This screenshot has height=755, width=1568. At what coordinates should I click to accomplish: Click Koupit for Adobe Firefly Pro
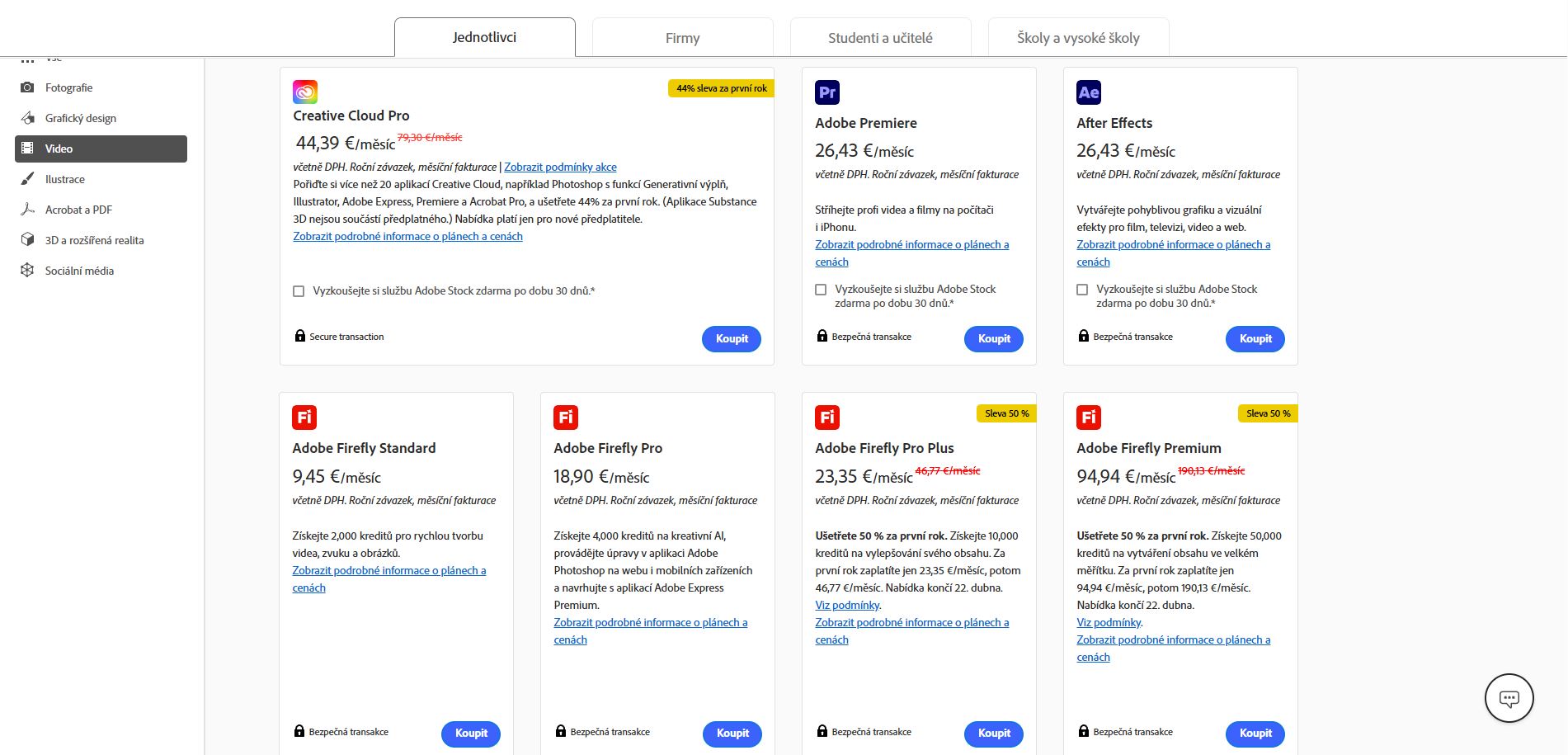[x=732, y=734]
